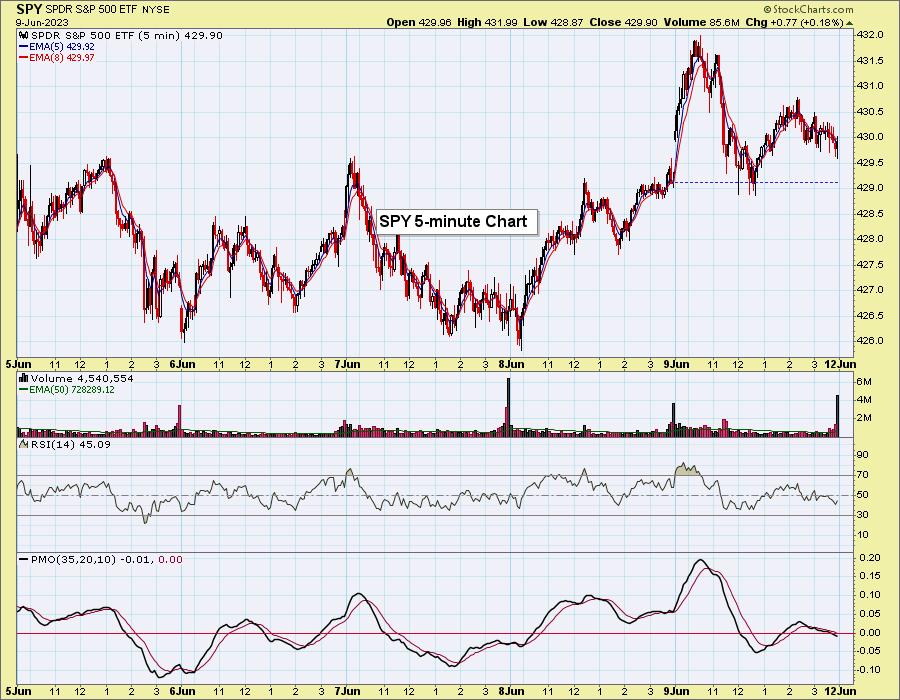Click the 432.0 price axis label
Image resolution: width=900 pixels, height=700 pixels.
pyautogui.click(x=870, y=35)
